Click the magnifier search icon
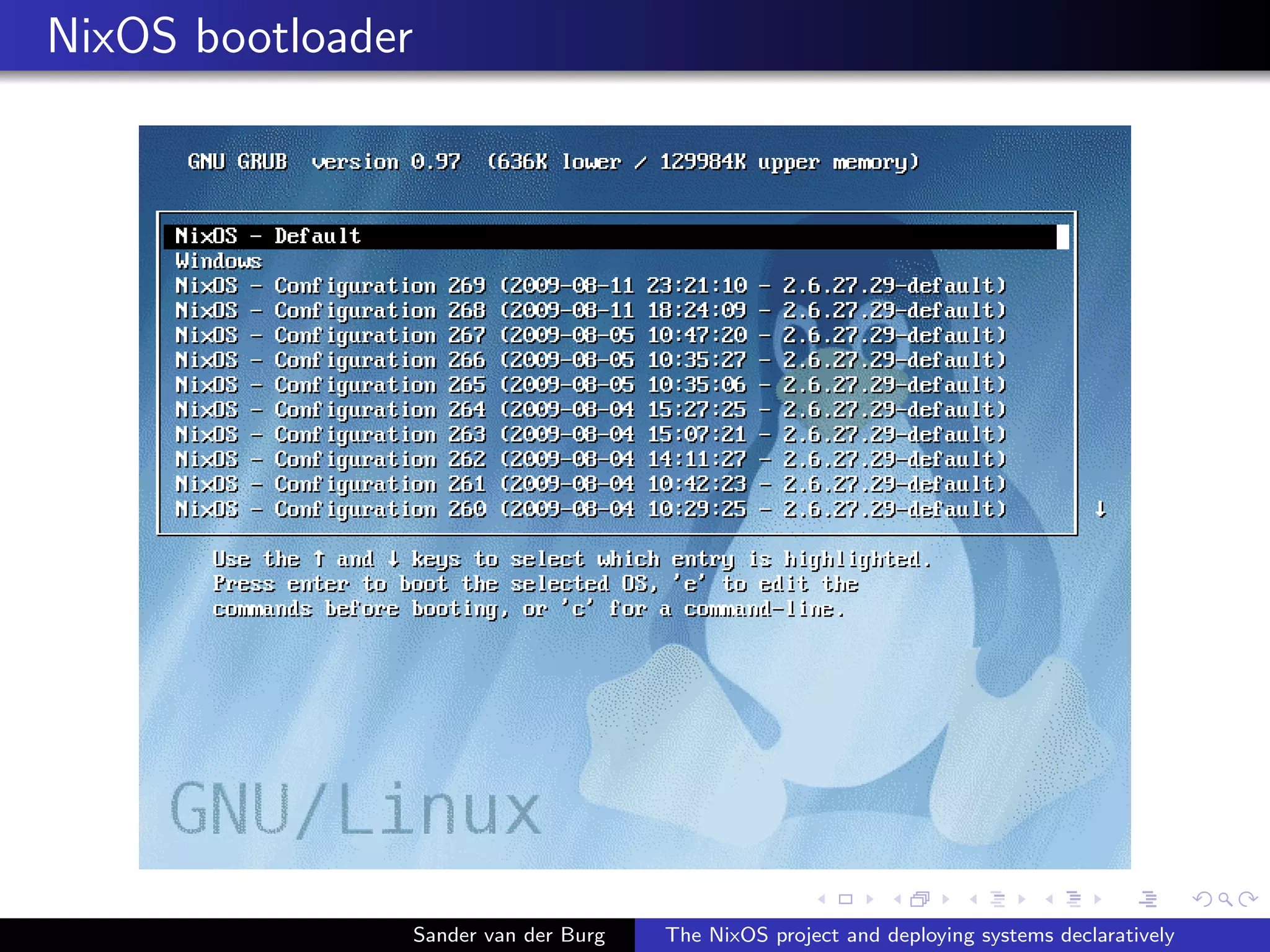This screenshot has width=1270, height=952. (1225, 899)
